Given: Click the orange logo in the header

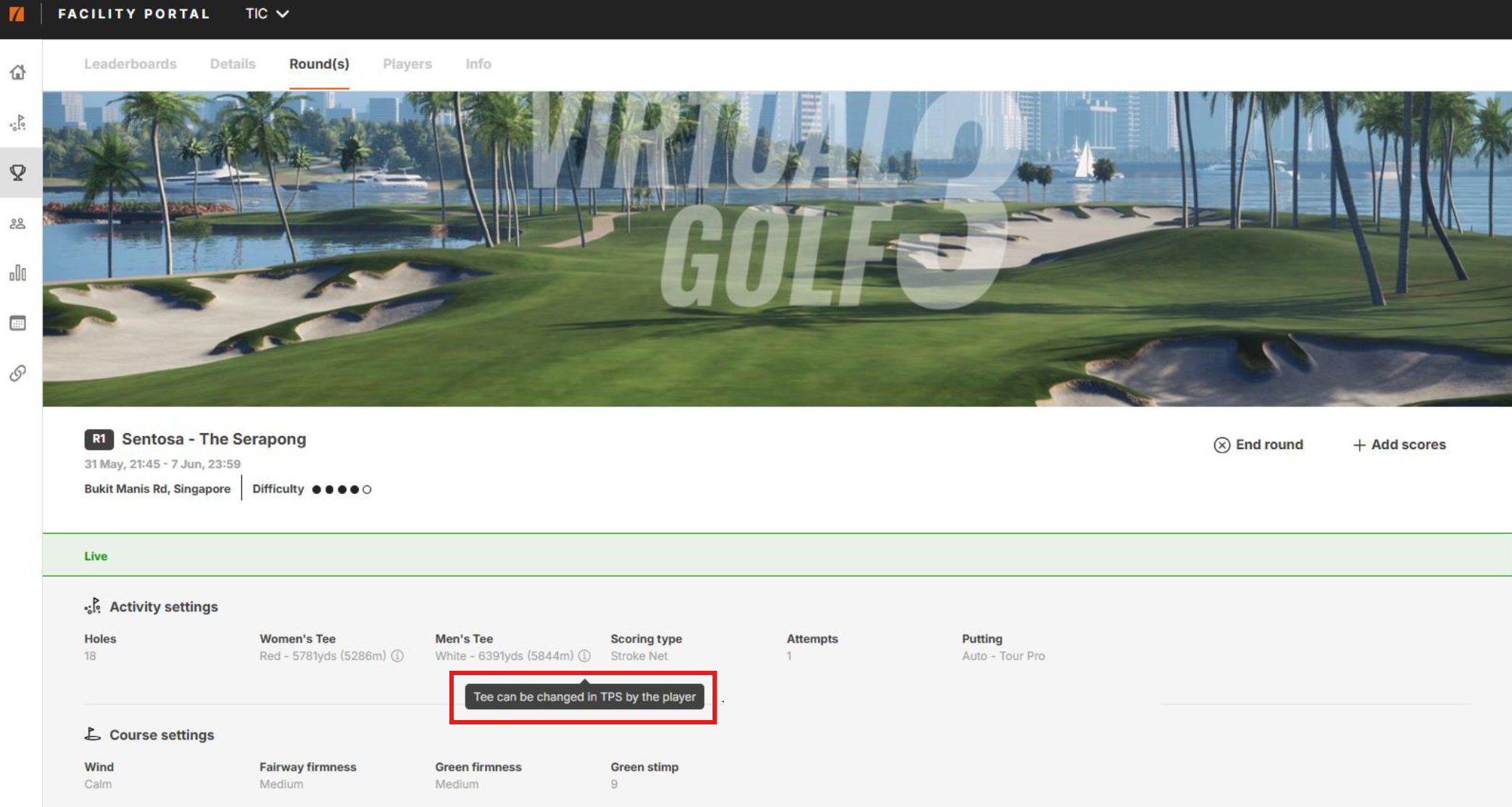Looking at the screenshot, I should [17, 14].
